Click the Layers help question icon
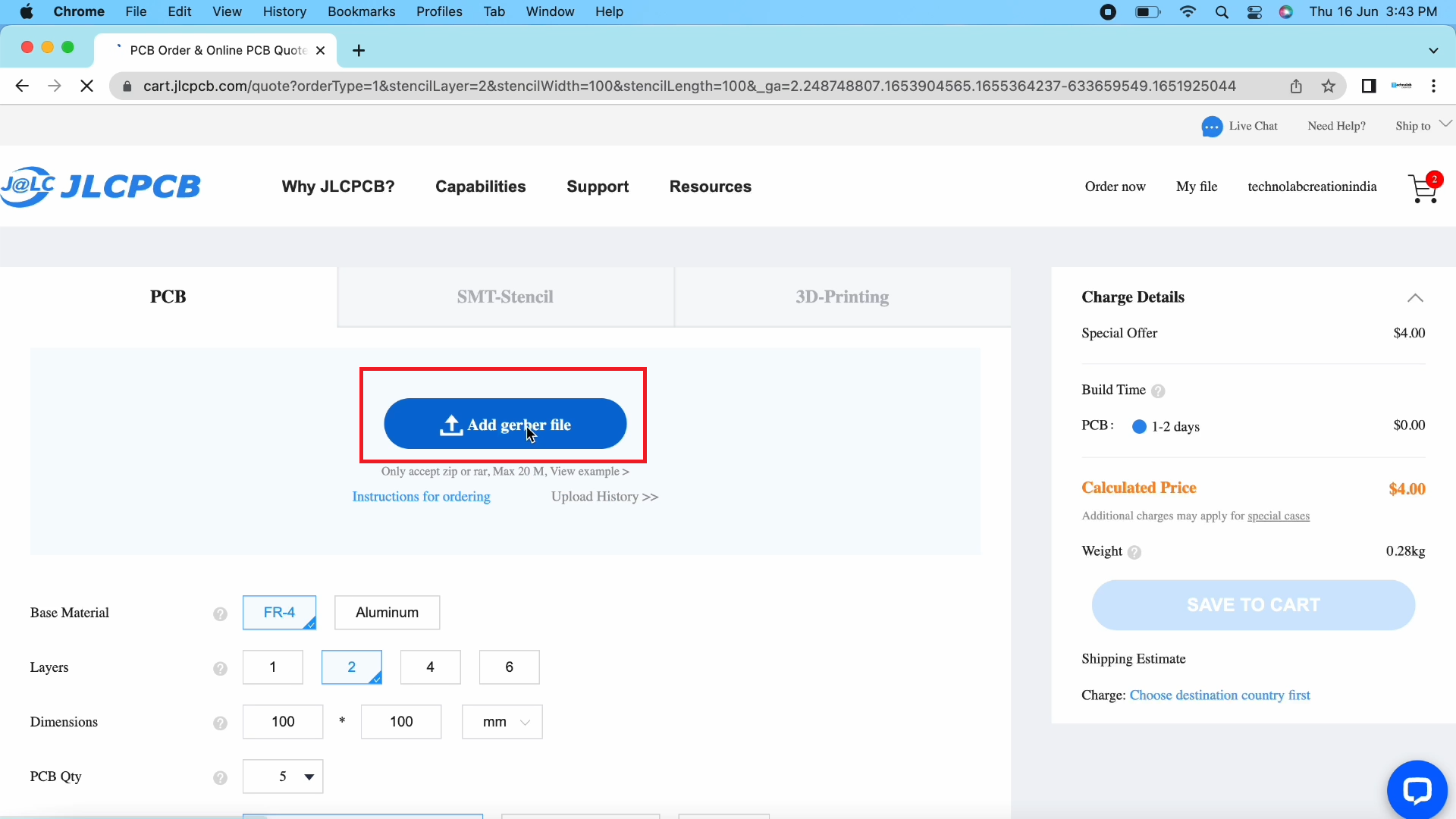This screenshot has width=1456, height=819. coord(220,668)
